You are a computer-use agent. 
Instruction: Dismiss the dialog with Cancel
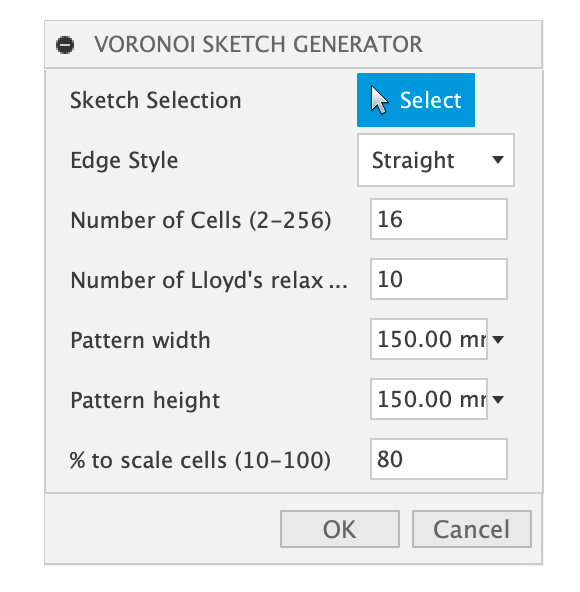pyautogui.click(x=472, y=529)
